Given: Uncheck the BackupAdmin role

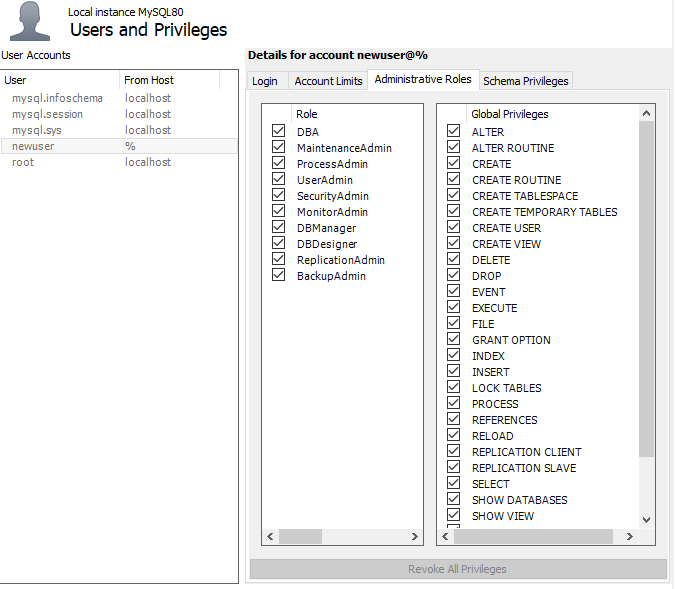Looking at the screenshot, I should (278, 275).
